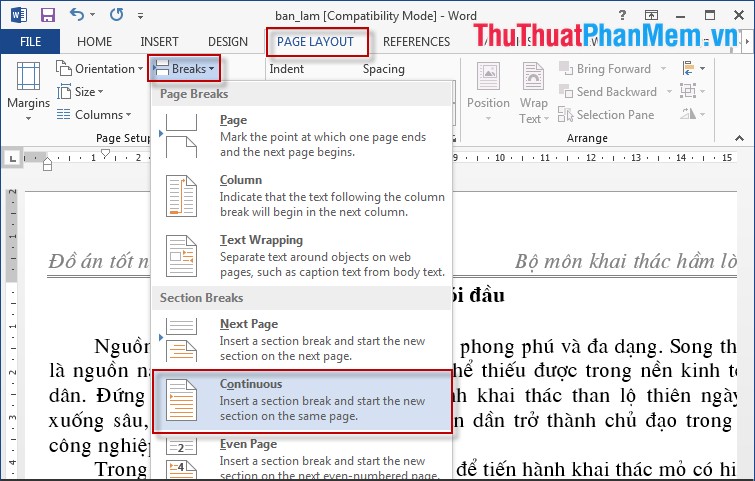
Task: Open the Group objects dropdown
Action: pos(693,91)
